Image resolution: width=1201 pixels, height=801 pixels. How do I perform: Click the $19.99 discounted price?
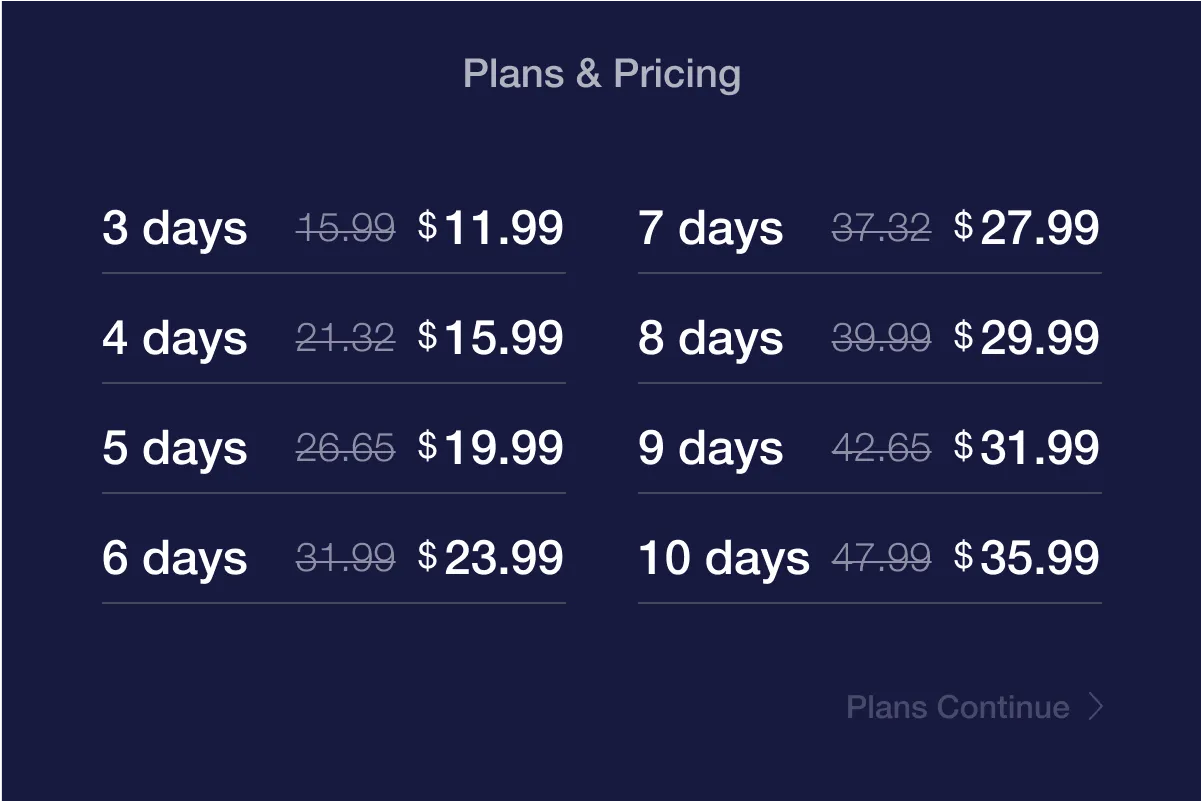(x=491, y=448)
